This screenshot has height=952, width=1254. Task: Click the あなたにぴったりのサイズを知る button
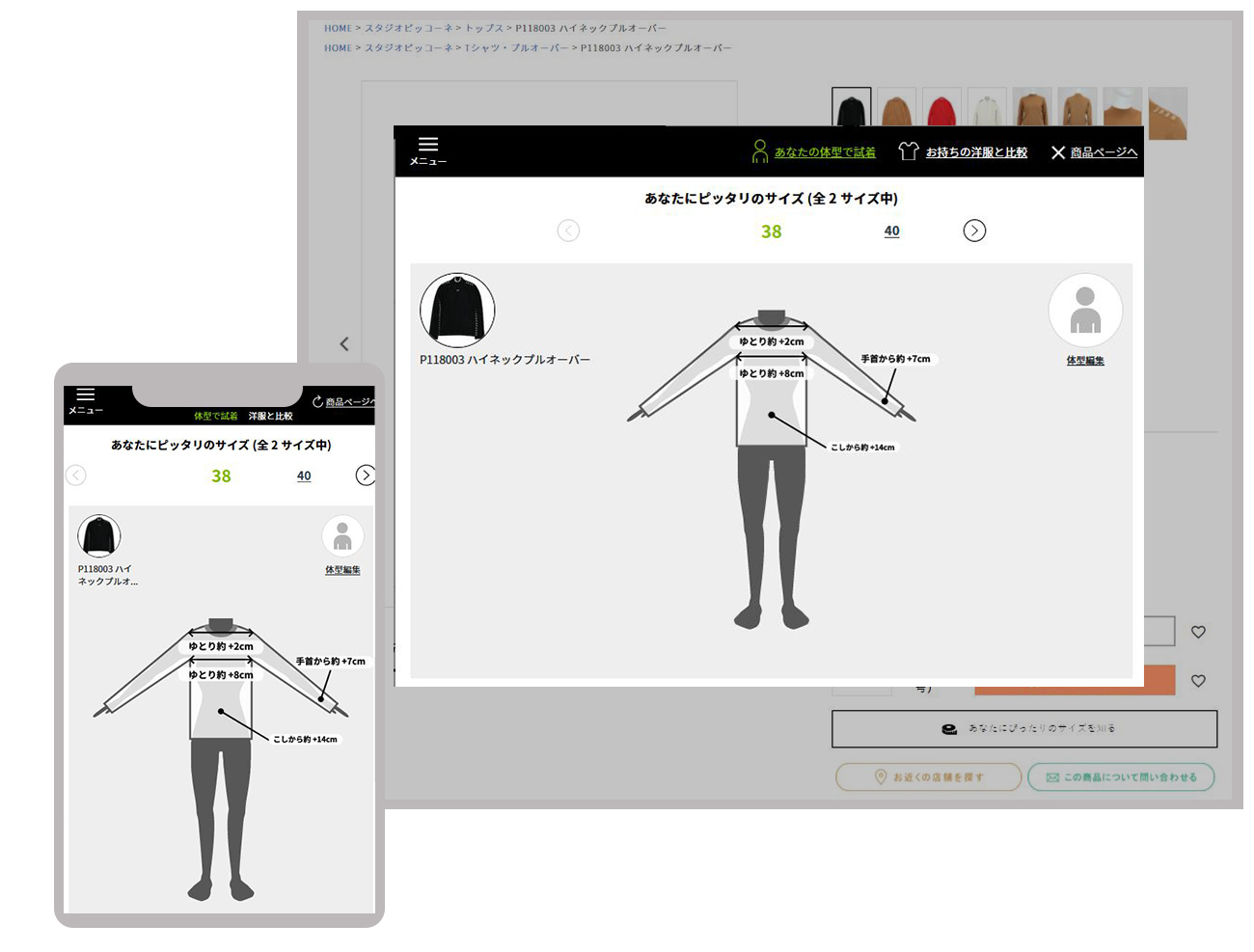(x=1023, y=729)
